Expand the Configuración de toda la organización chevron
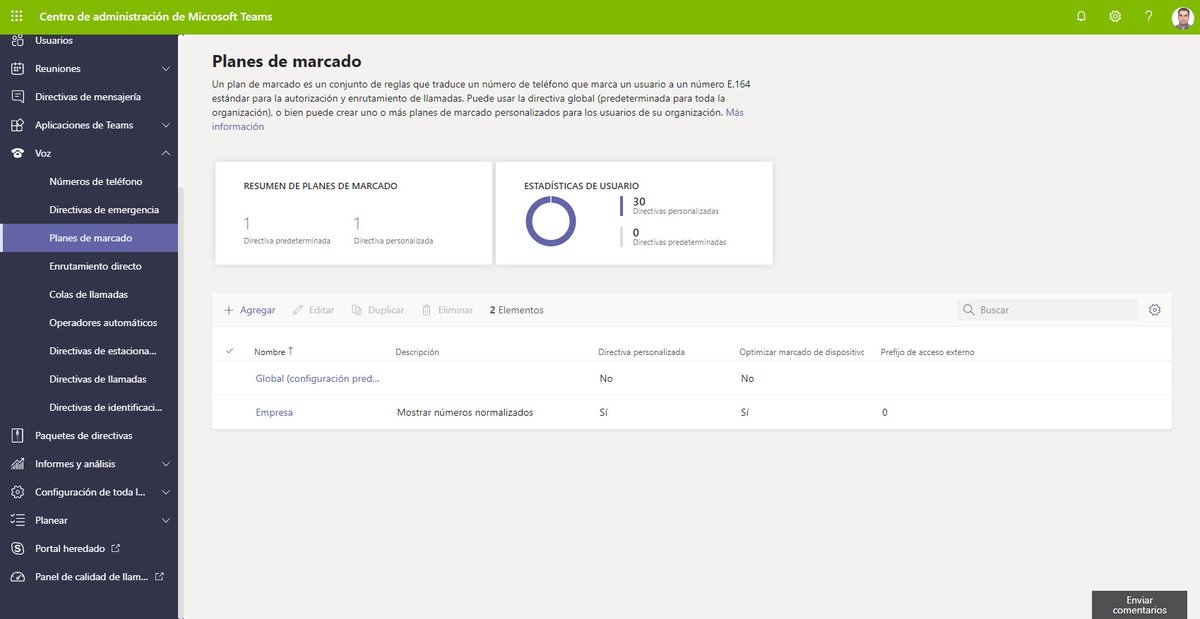The width and height of the screenshot is (1200, 619). [x=166, y=492]
